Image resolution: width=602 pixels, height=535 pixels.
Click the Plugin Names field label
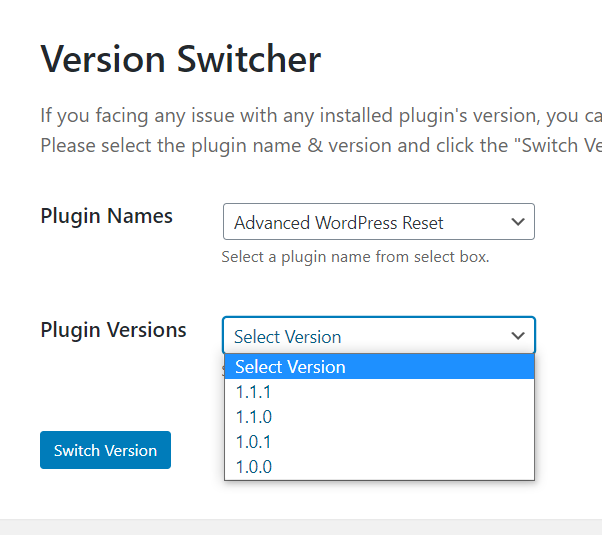[x=106, y=216]
